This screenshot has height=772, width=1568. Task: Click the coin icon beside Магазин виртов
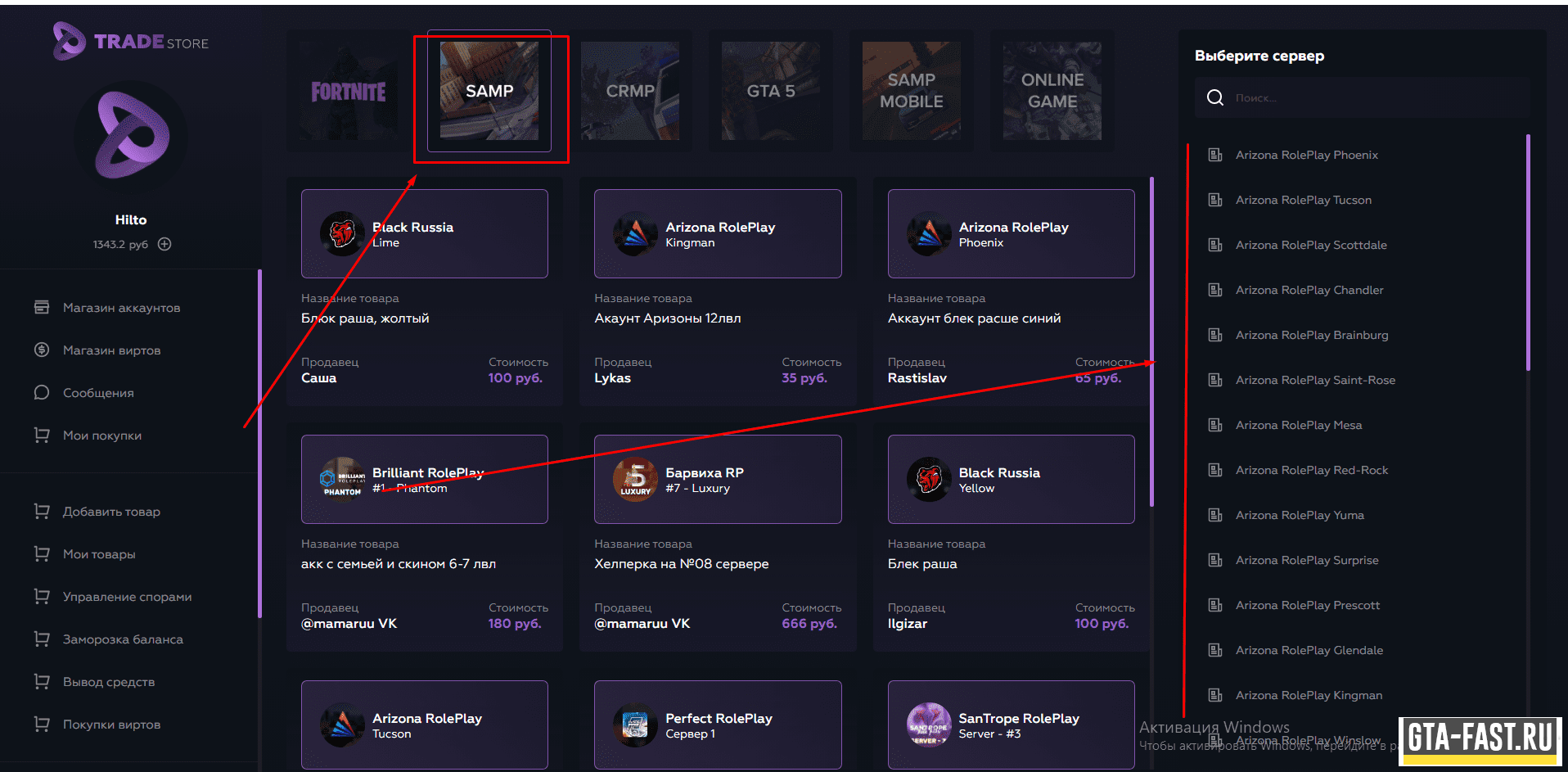click(42, 350)
